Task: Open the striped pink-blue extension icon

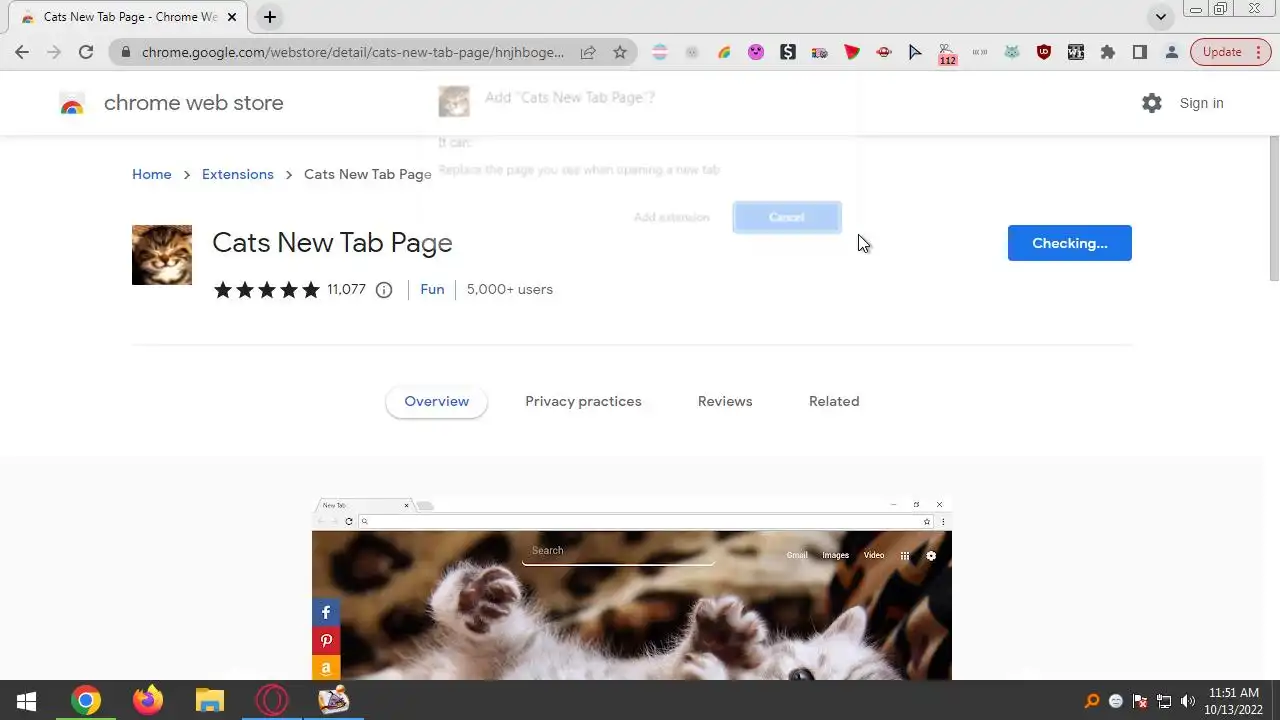Action: (660, 52)
